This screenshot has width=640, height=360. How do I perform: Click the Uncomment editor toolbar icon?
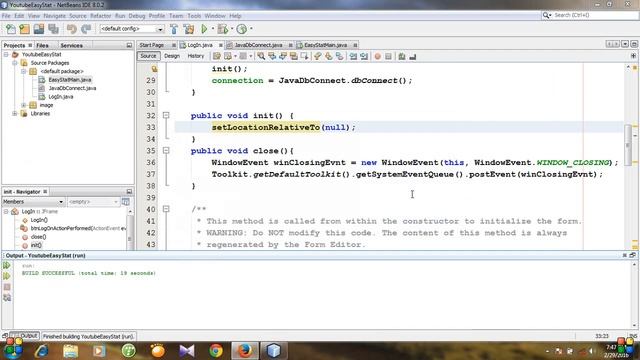click(x=413, y=56)
